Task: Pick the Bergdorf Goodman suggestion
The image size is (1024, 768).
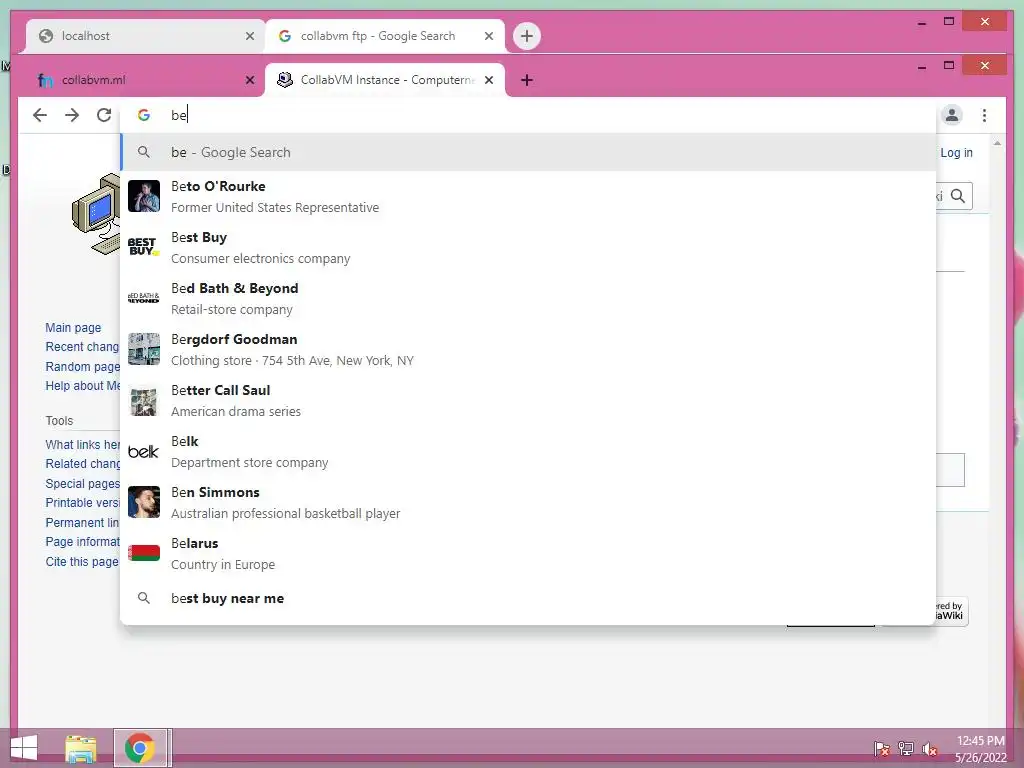Action: tap(528, 349)
